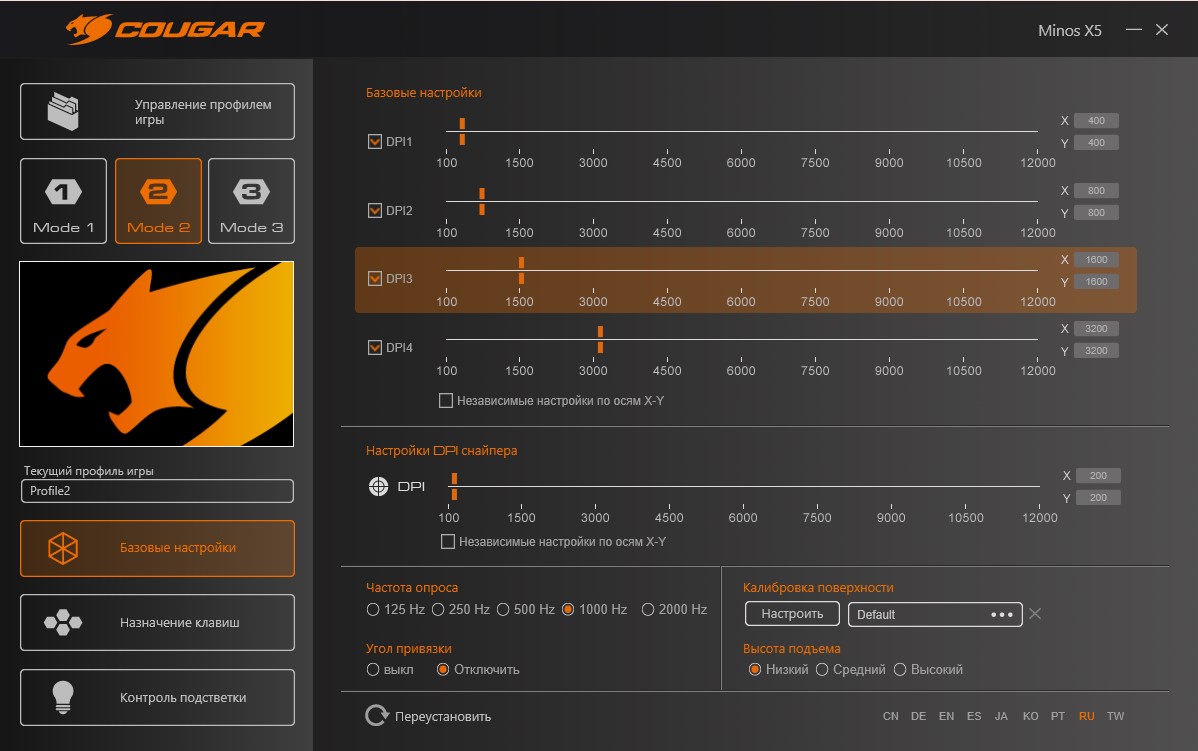Enable independent X-Y settings for sniper DPI

click(448, 542)
